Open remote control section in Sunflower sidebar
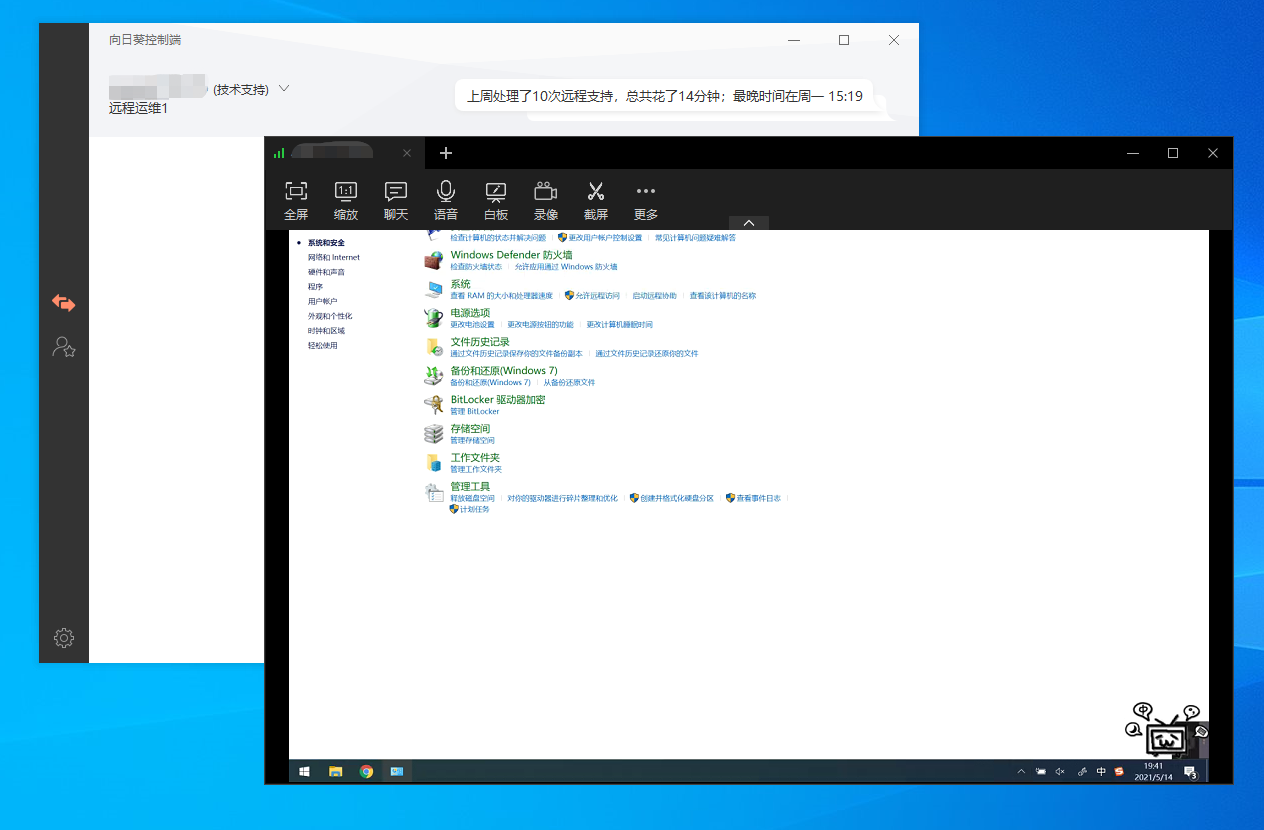This screenshot has width=1264, height=830. [x=64, y=303]
